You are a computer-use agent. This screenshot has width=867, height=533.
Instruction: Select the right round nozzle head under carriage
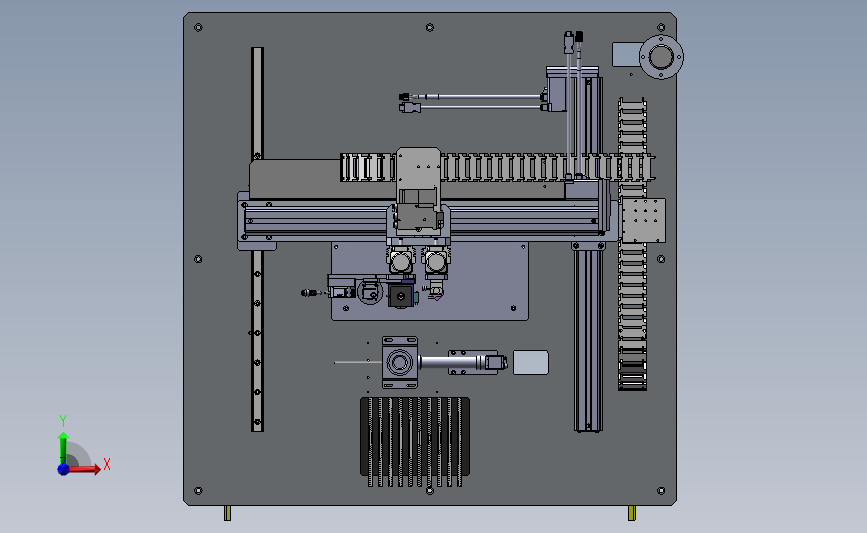436,261
